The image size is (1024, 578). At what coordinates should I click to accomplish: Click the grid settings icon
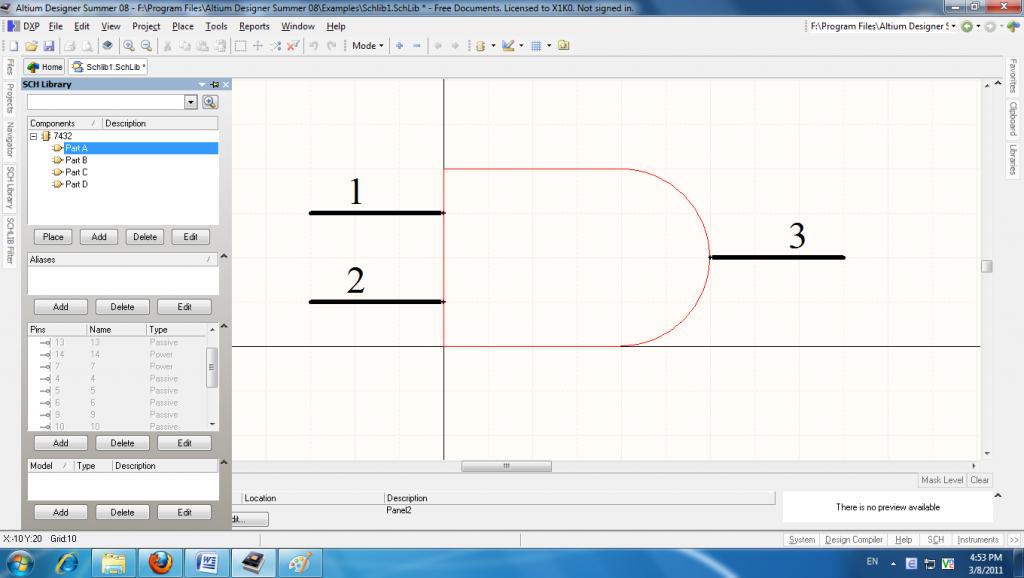pyautogui.click(x=536, y=46)
